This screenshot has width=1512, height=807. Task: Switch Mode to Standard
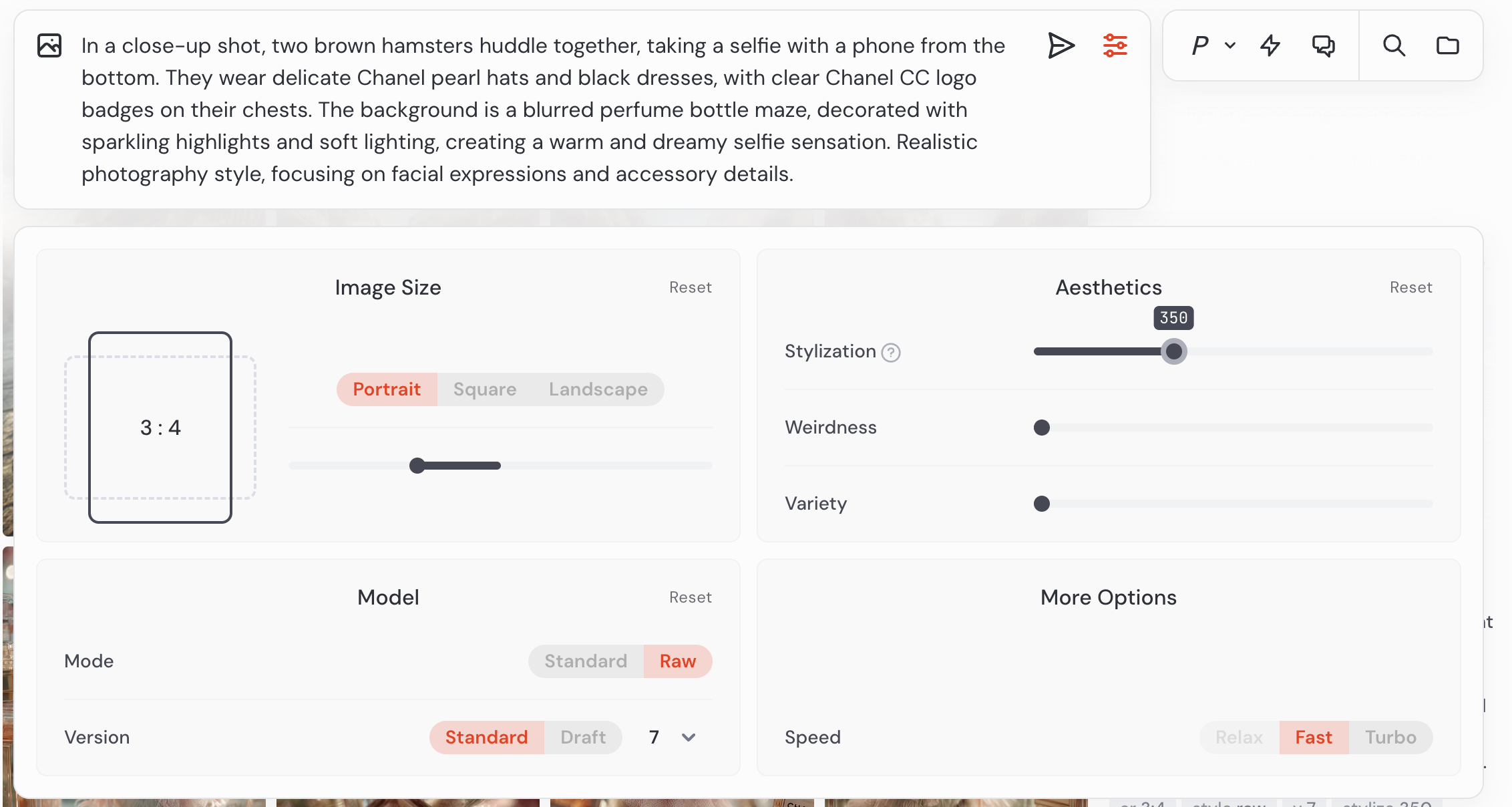click(585, 661)
